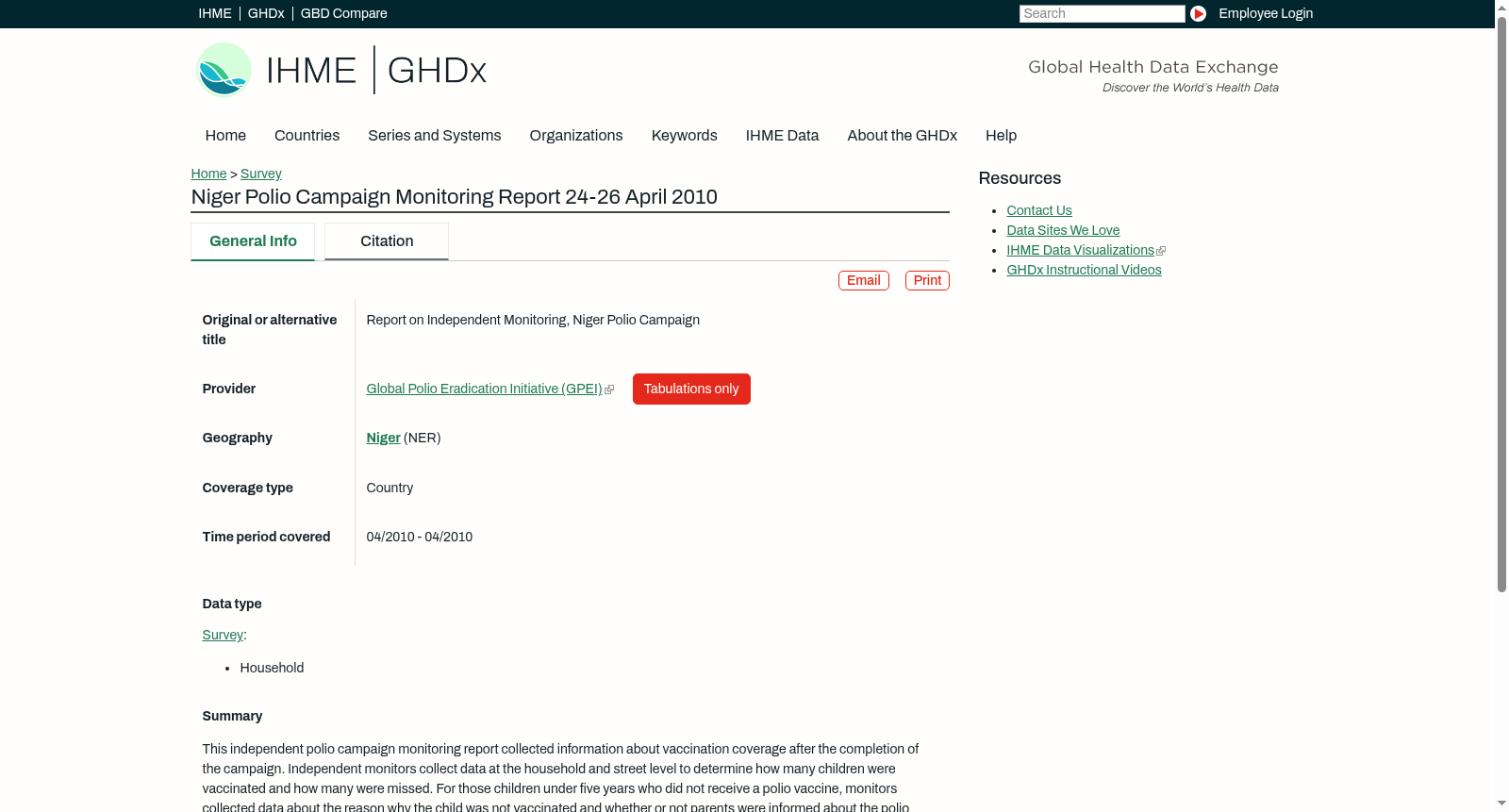
Task: Open GHDx link in top bar
Action: click(x=266, y=13)
